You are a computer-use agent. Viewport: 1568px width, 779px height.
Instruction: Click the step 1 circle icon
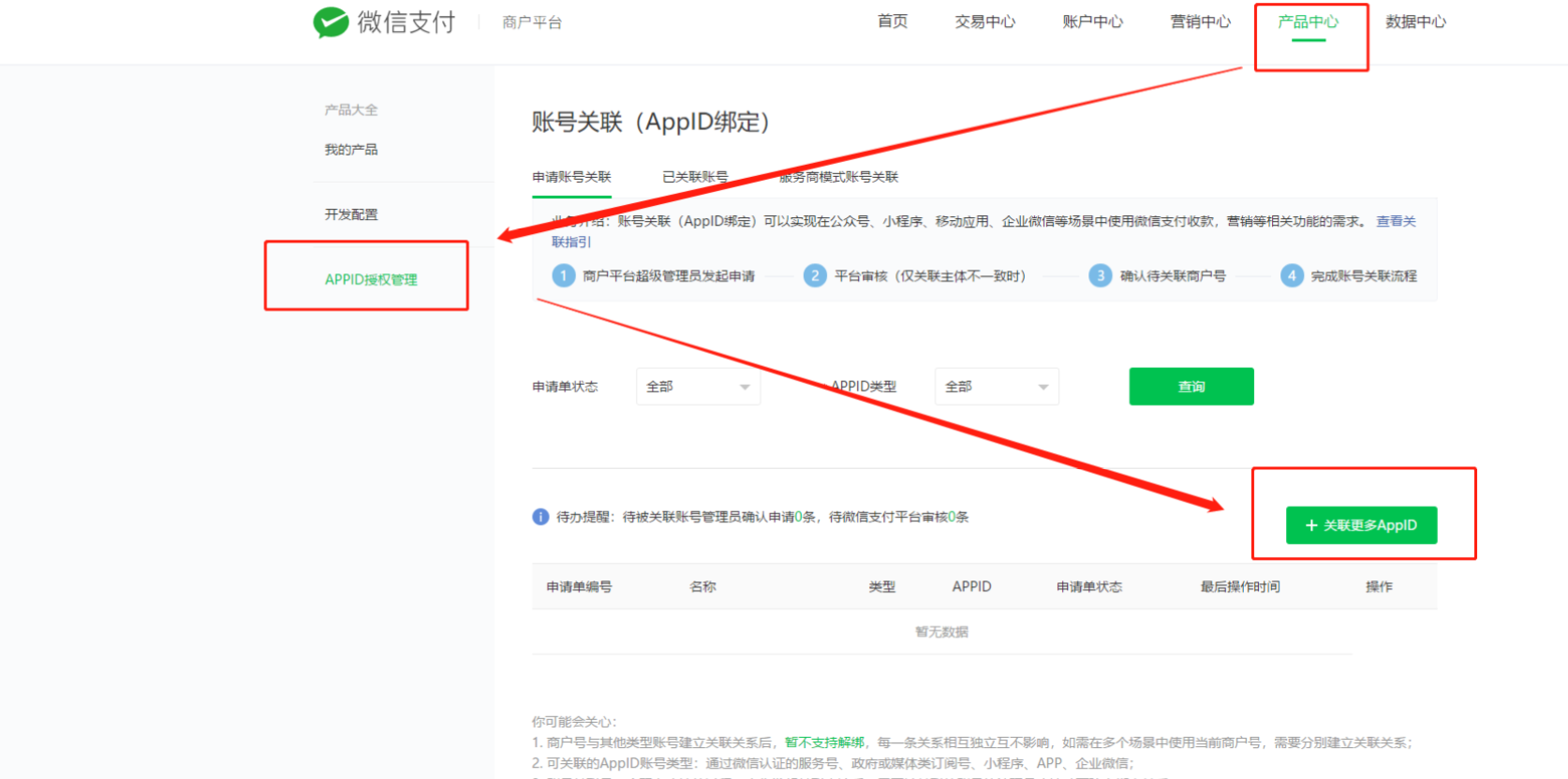point(563,275)
